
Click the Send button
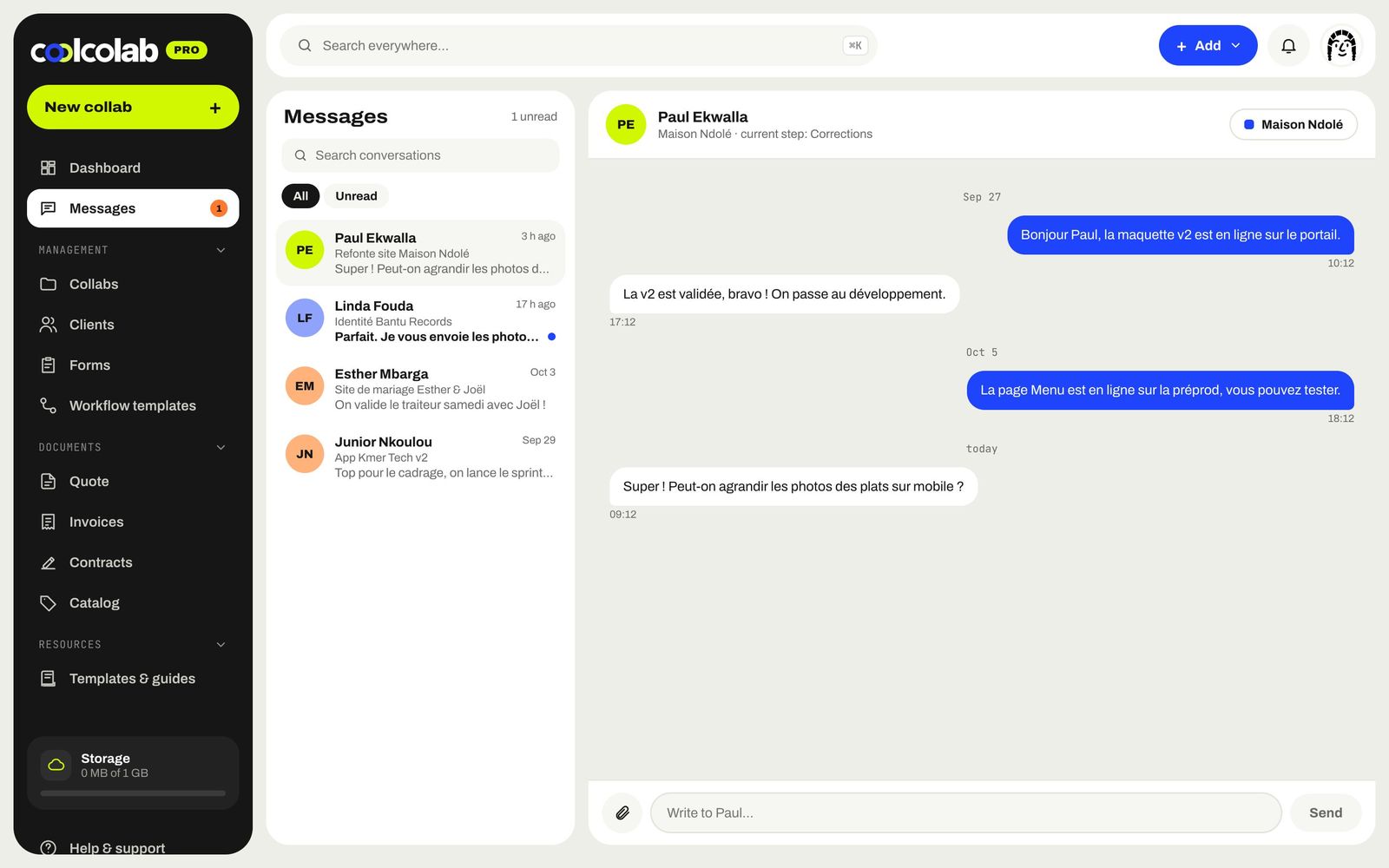pos(1325,813)
